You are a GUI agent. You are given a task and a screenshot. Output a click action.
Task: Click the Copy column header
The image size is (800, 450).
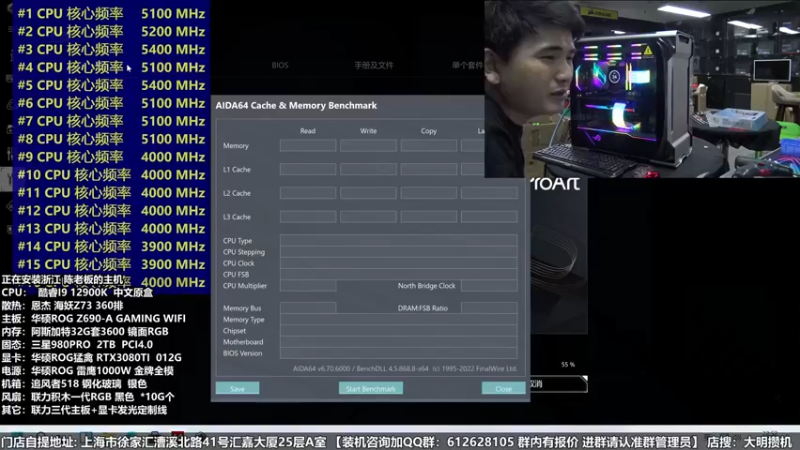click(x=429, y=131)
